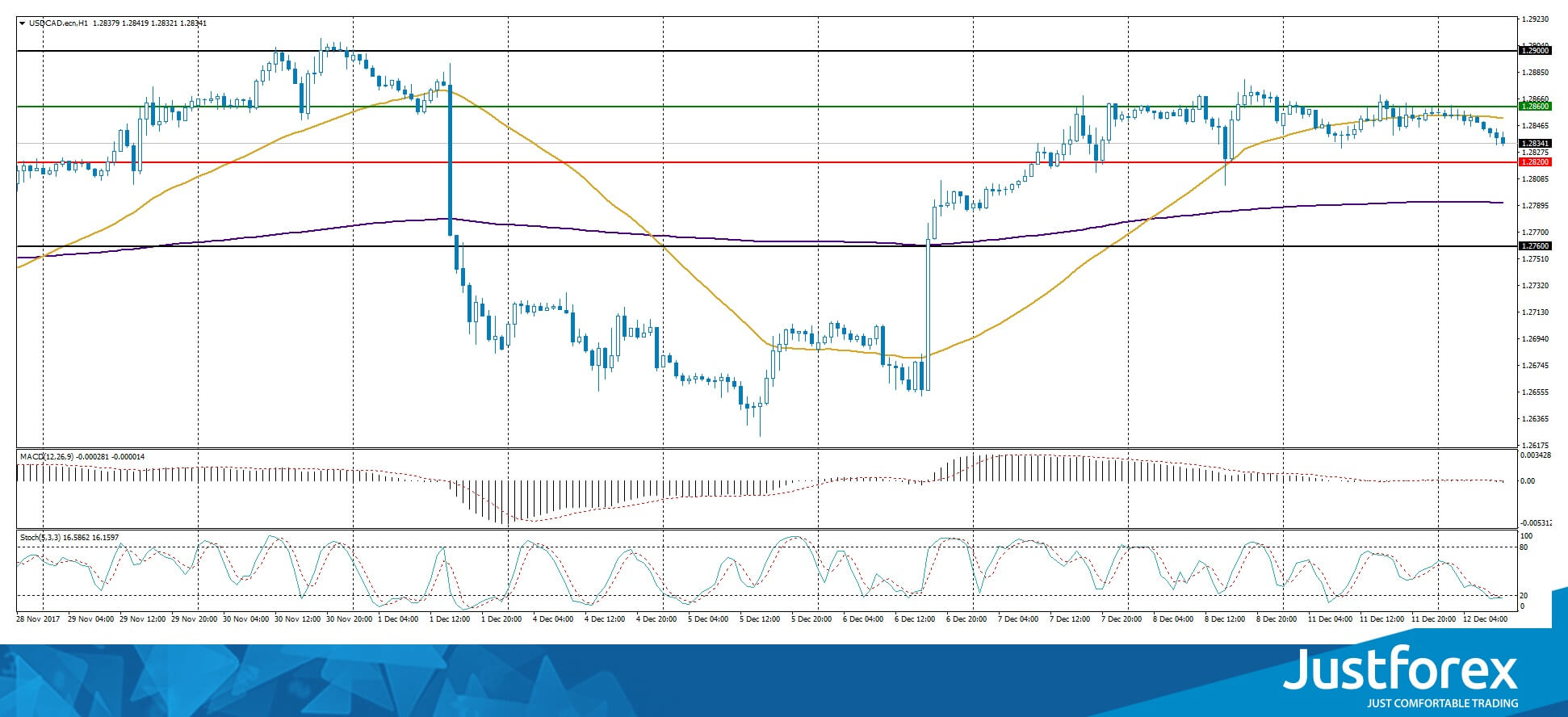Click the 1.26940 price scale value
1568x717 pixels.
coord(1535,339)
